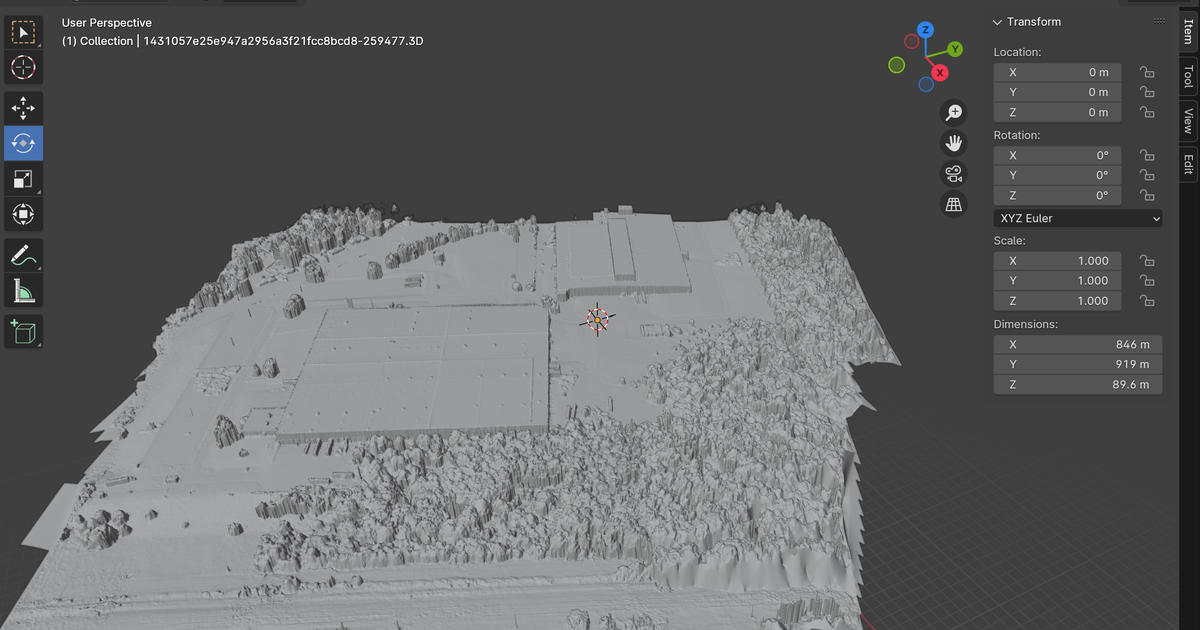
Task: Lock the Location X value
Action: tap(1147, 72)
